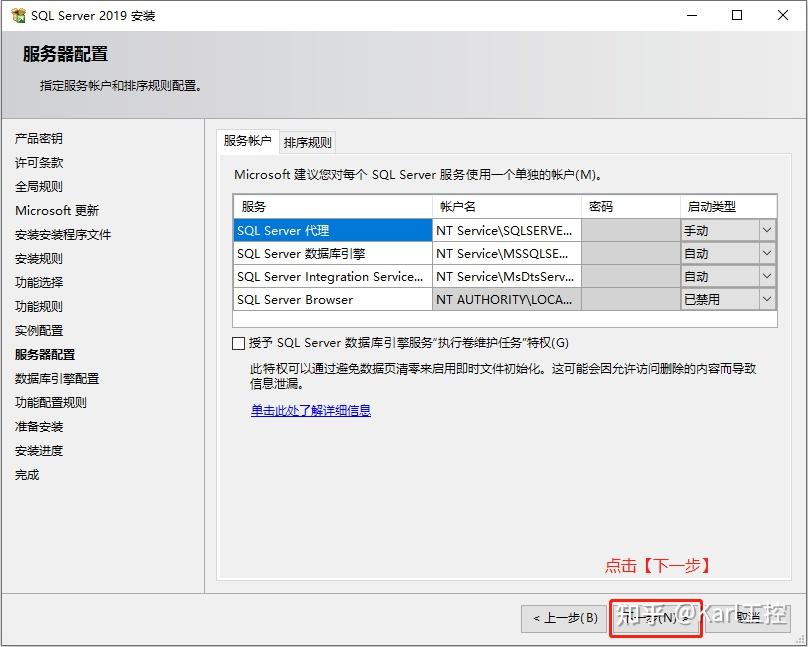Minimize the SQL Server 2019 安装 window
808x647 pixels.
[x=692, y=15]
